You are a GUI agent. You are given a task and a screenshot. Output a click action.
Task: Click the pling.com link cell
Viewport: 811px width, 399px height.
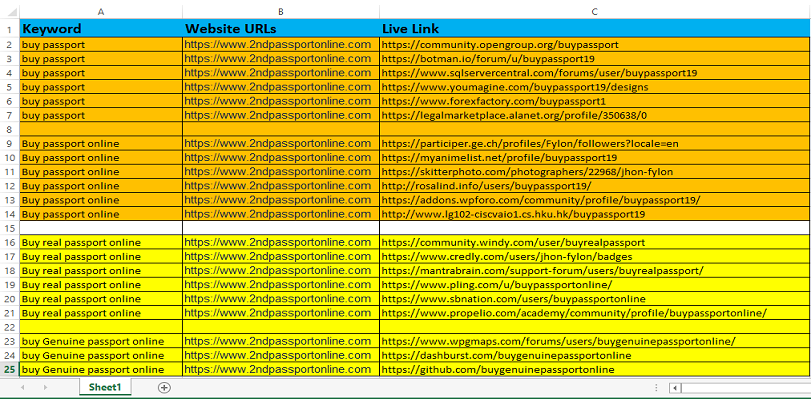tap(595, 285)
